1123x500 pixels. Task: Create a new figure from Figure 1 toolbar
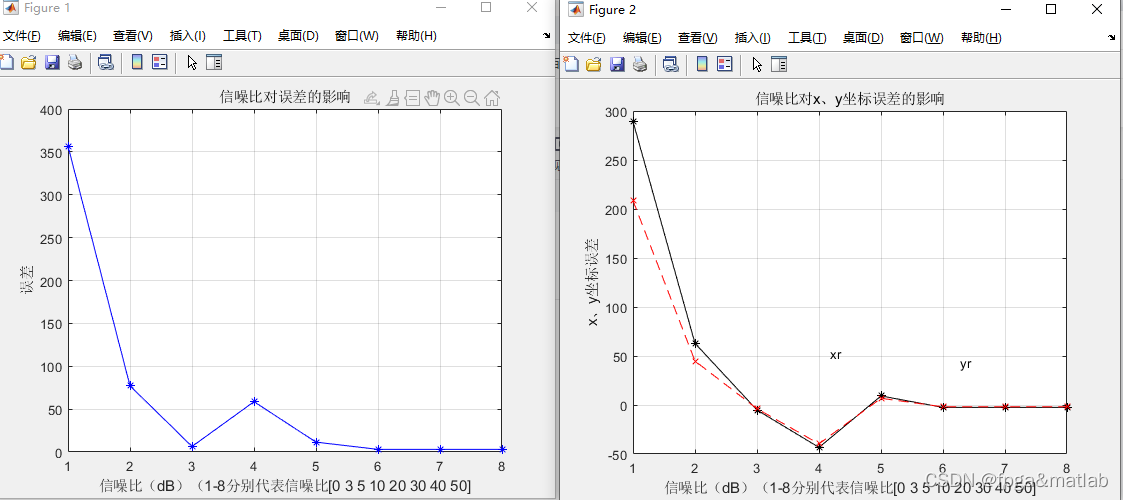click(x=6, y=63)
